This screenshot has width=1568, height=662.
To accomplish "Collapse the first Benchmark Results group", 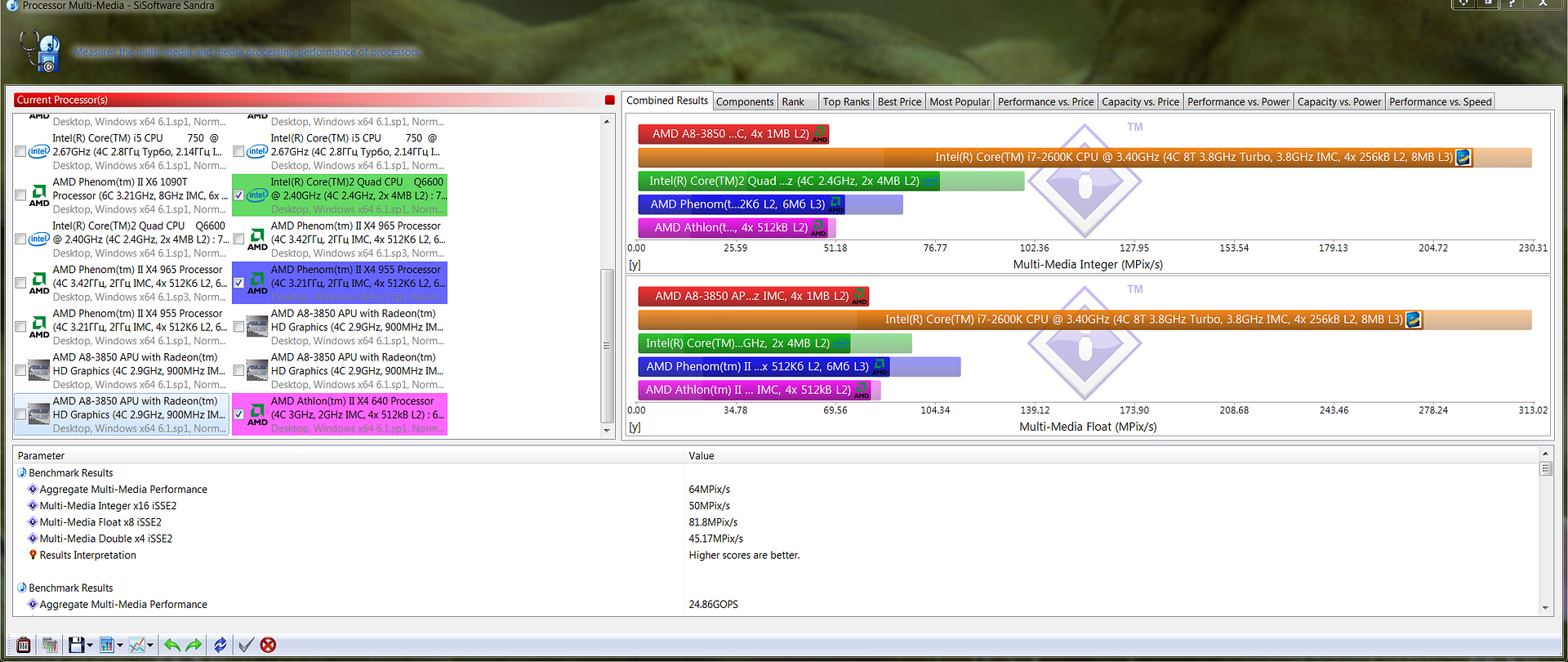I will coord(22,472).
